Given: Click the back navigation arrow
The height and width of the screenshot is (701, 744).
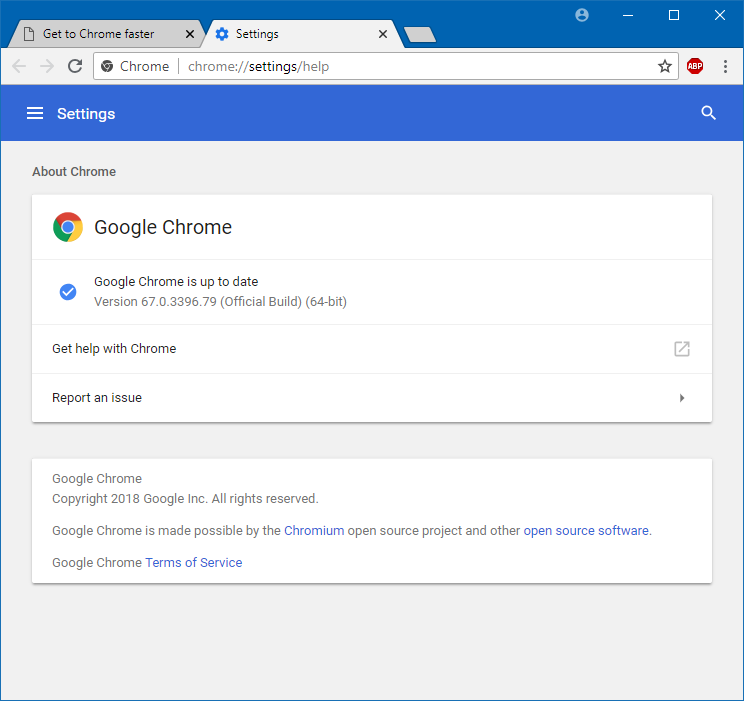Looking at the screenshot, I should point(20,66).
